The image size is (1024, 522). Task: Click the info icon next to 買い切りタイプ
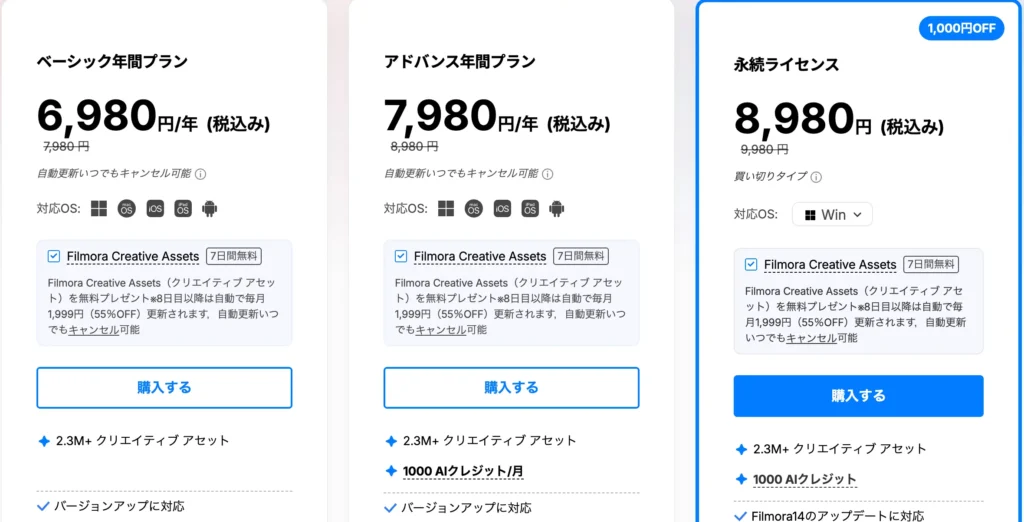(x=816, y=178)
